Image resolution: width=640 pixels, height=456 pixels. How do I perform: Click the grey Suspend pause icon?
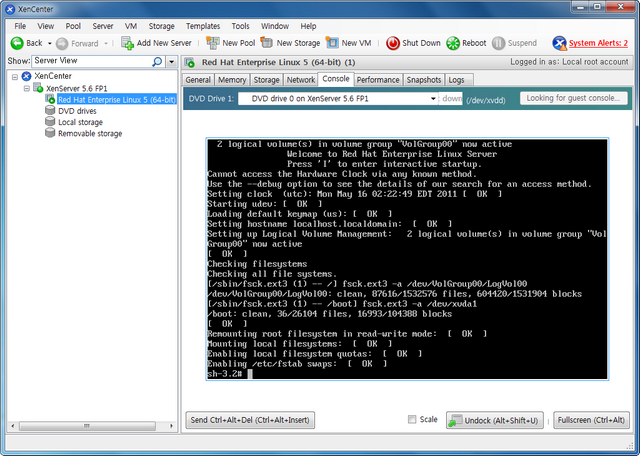tap(498, 43)
